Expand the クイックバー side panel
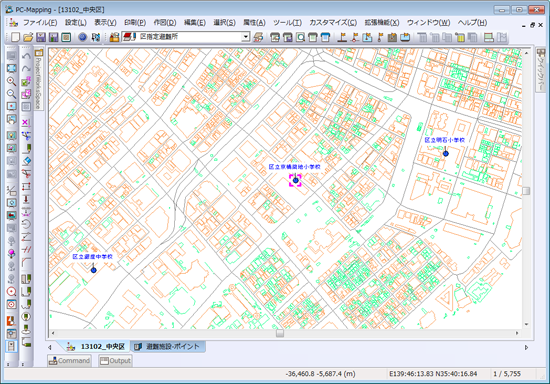 541,70
